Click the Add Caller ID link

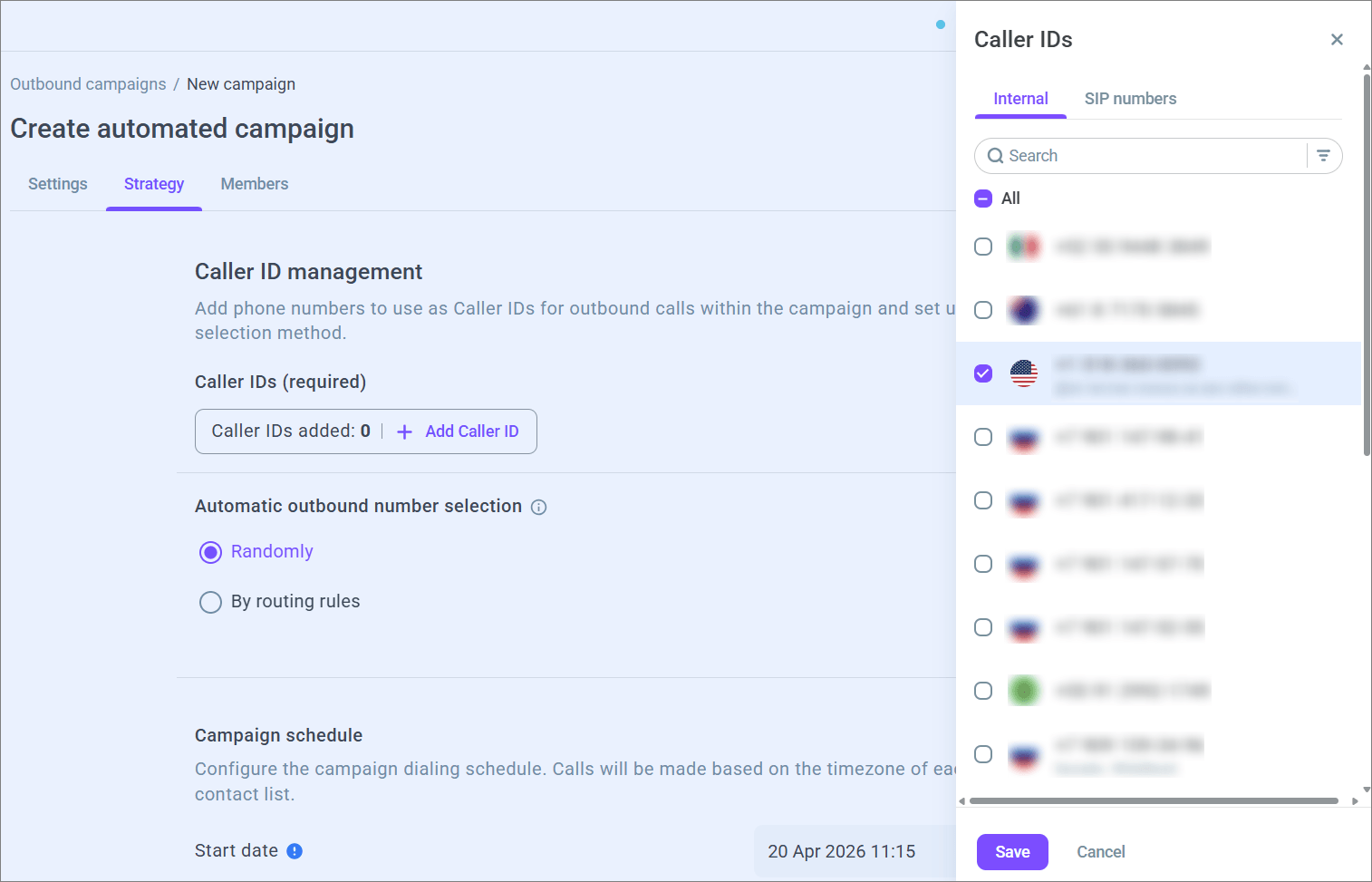pyautogui.click(x=472, y=431)
